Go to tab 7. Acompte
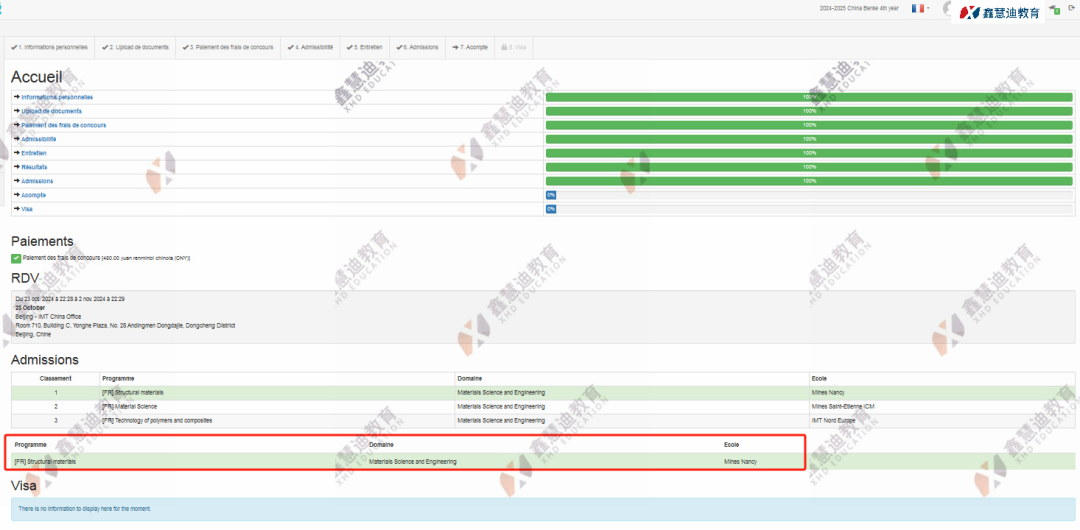Image resolution: width=1080 pixels, height=530 pixels. point(470,48)
